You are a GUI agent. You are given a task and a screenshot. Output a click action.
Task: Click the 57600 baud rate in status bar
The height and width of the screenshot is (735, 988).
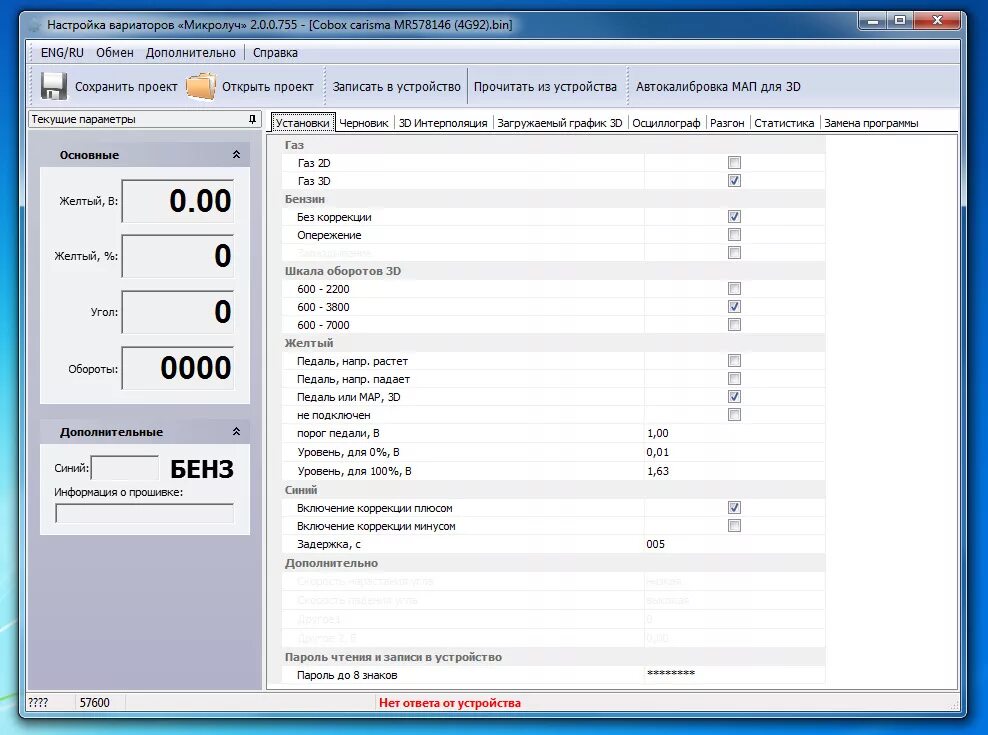tap(95, 702)
